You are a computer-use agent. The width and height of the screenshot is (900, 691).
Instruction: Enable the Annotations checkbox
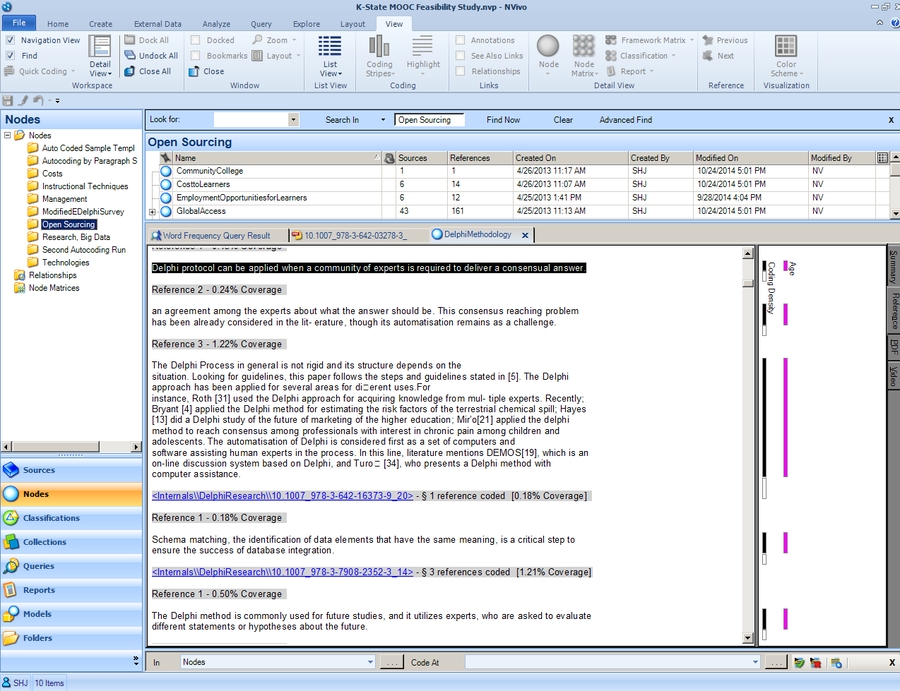(x=463, y=40)
